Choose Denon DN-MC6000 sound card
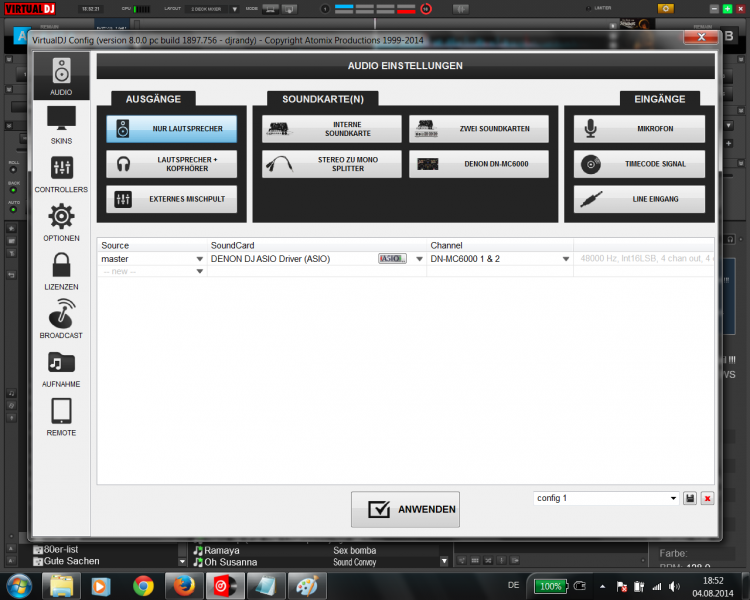This screenshot has height=600, width=750. coord(479,164)
